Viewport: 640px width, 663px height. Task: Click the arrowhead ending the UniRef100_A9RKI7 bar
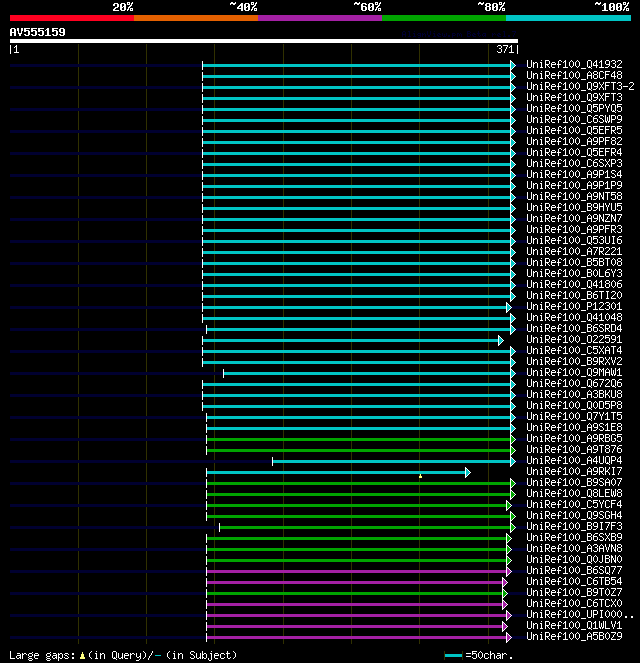click(468, 472)
